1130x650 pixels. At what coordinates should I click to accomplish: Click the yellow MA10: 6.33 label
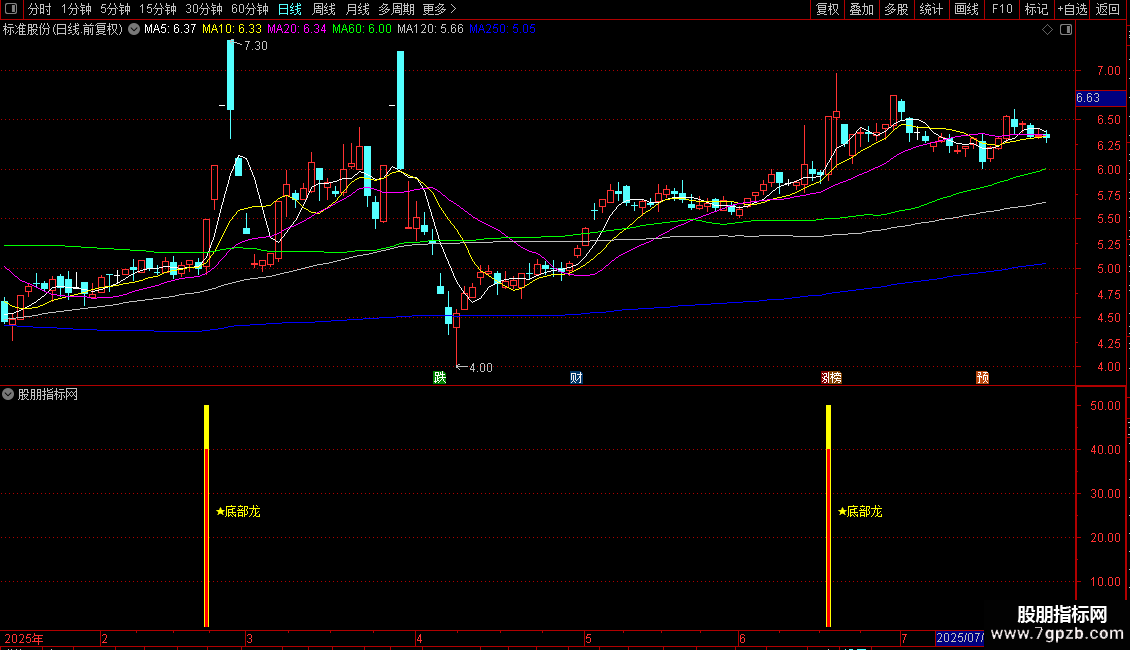232,30
